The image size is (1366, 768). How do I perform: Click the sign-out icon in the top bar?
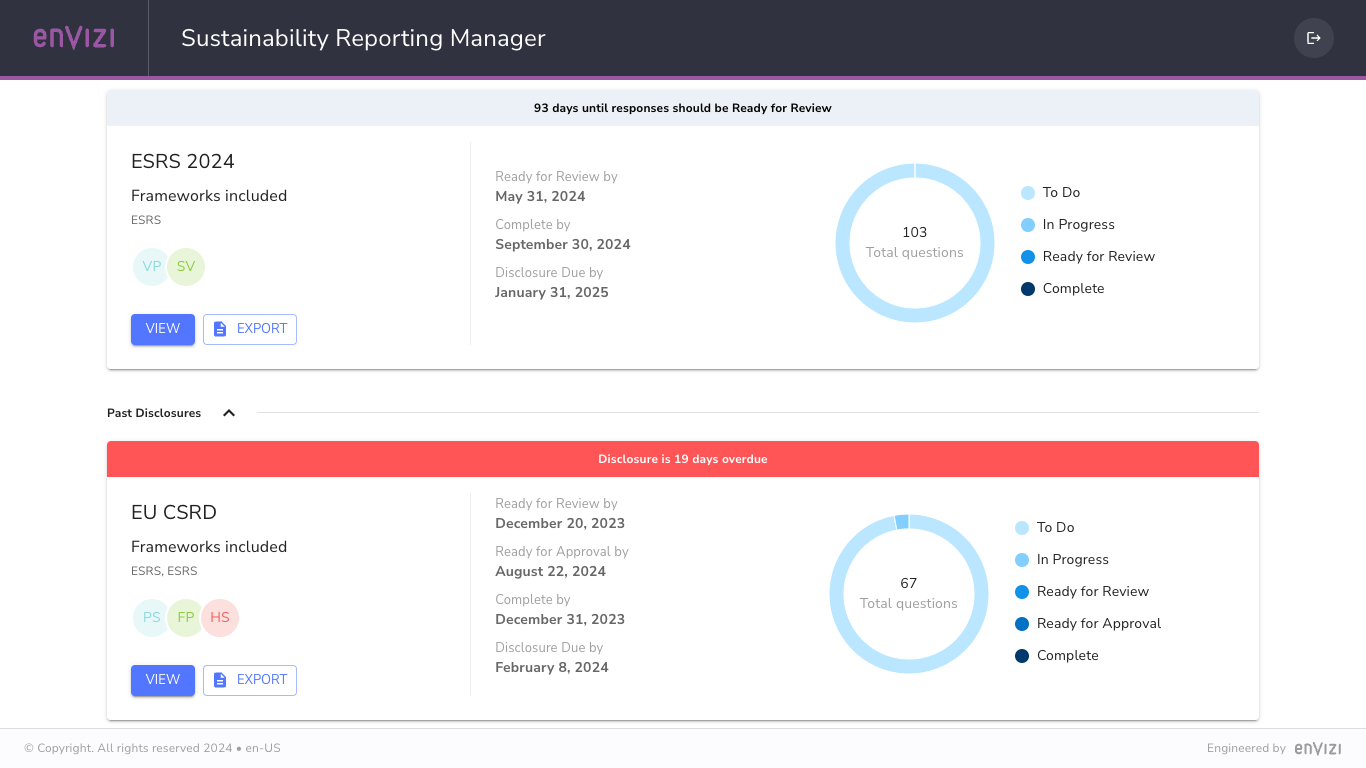(1313, 38)
